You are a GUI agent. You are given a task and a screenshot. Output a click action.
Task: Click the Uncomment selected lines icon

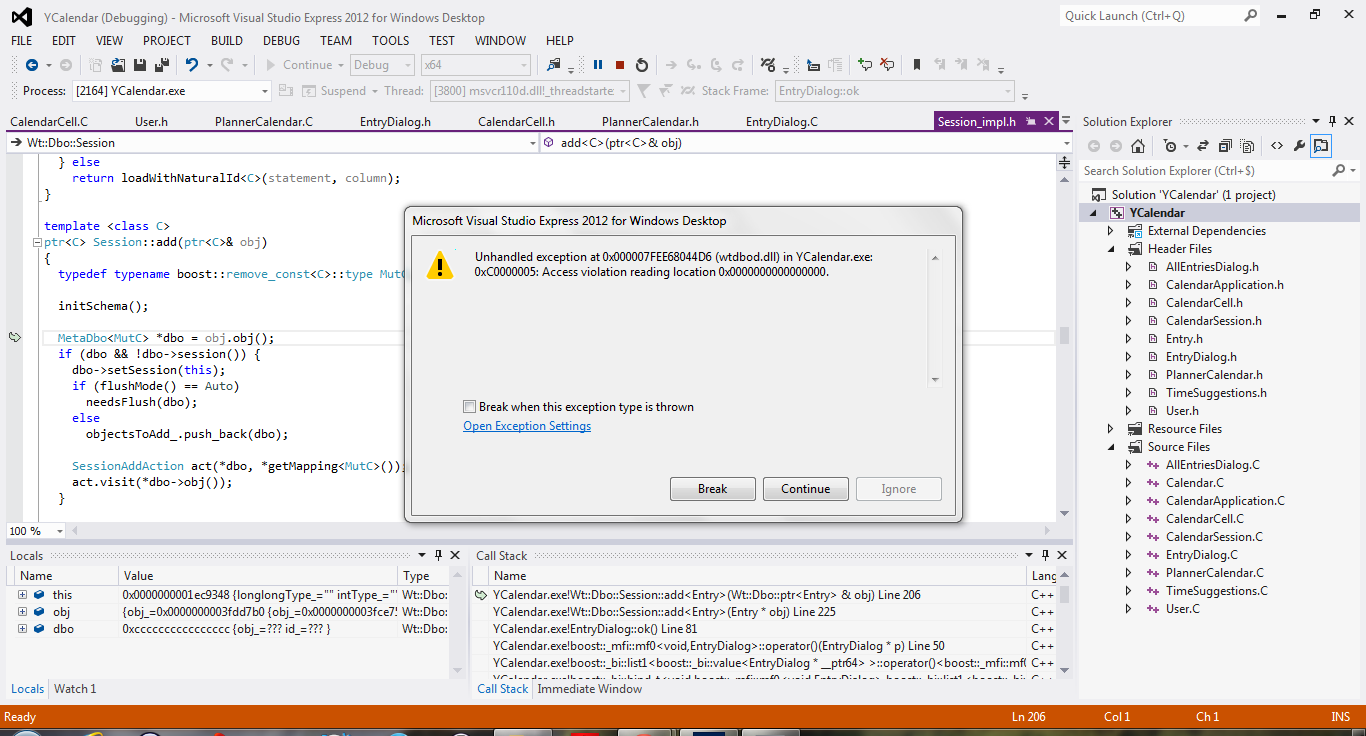coord(887,65)
